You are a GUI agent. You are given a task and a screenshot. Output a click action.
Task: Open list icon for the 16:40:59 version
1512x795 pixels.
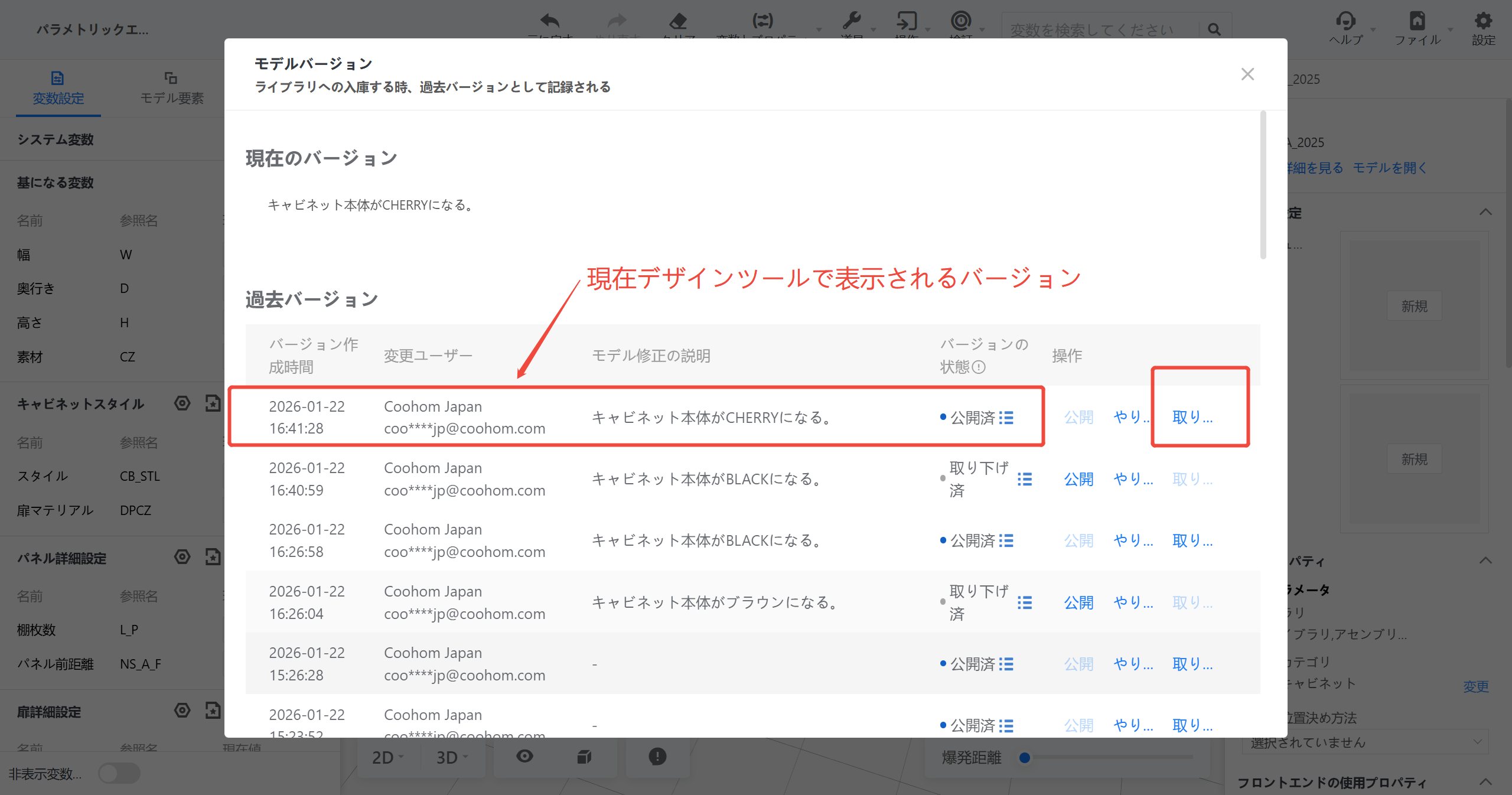click(x=1025, y=480)
